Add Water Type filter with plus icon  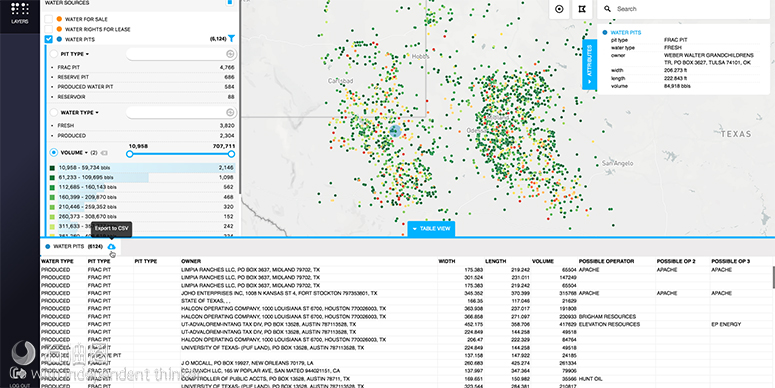tap(230, 113)
